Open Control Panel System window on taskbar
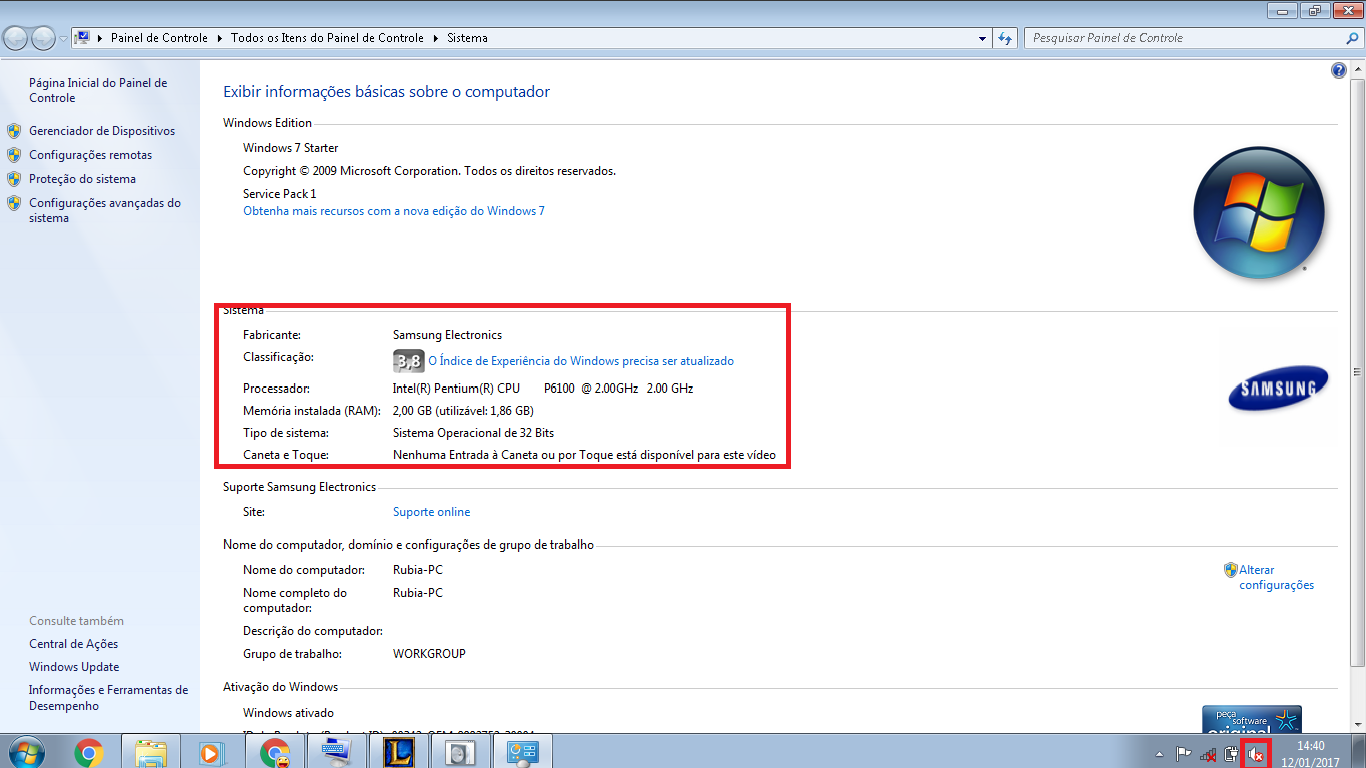1366x768 pixels. pyautogui.click(x=522, y=752)
